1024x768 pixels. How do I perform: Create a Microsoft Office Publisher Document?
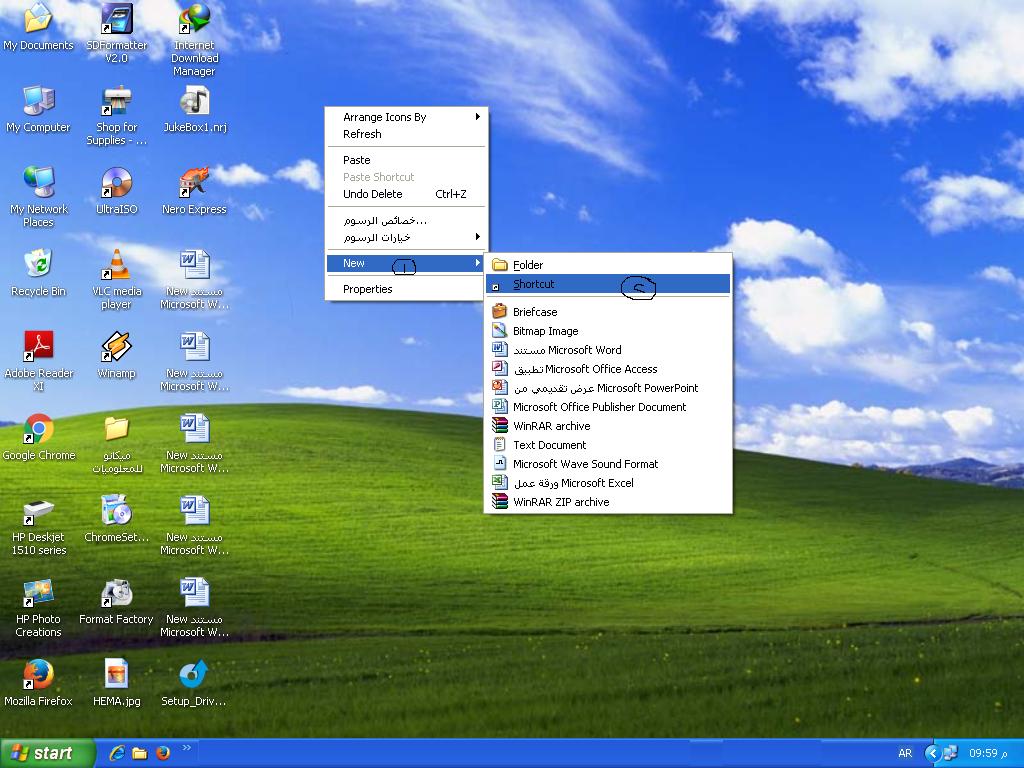click(608, 407)
